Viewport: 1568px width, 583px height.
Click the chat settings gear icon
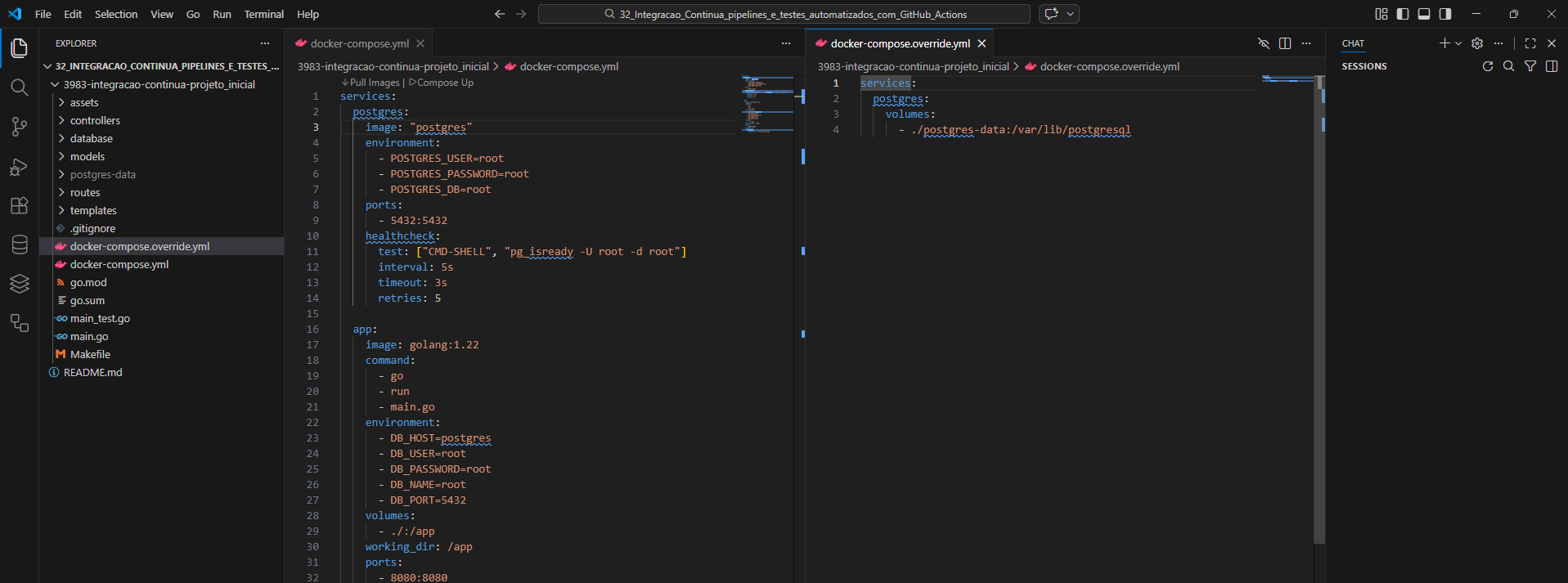point(1477,43)
